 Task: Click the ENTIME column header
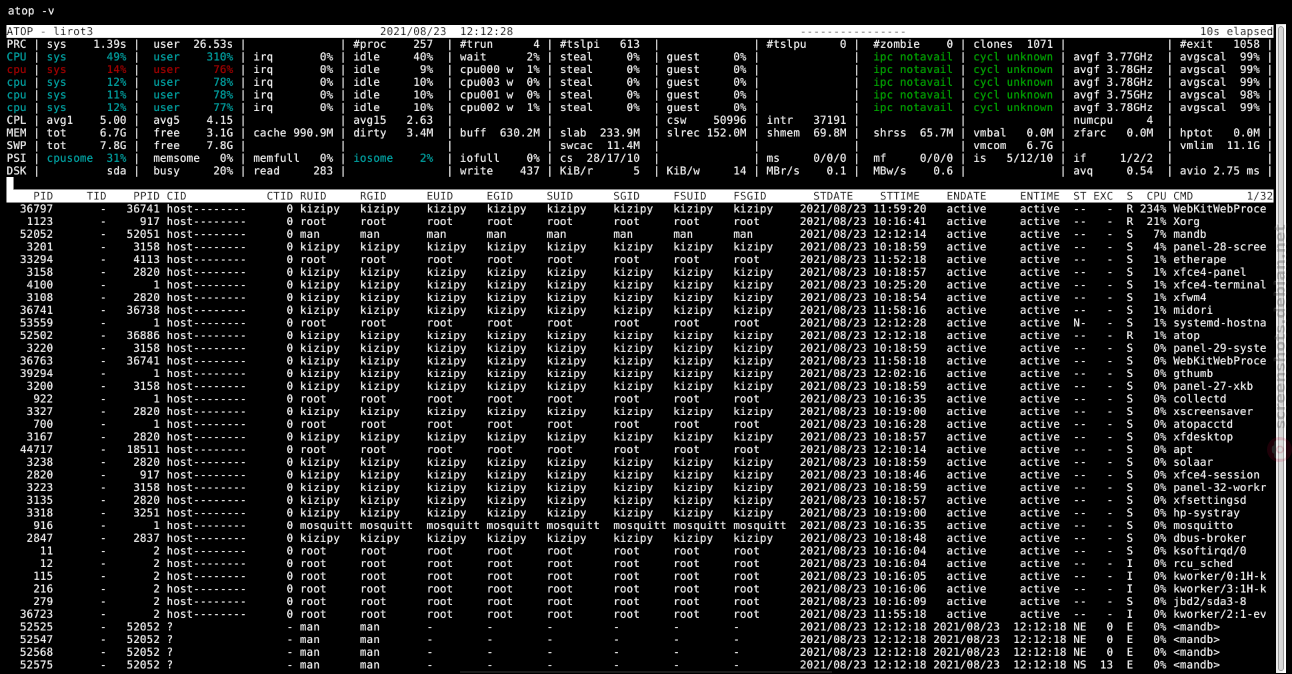pyautogui.click(x=1040, y=196)
